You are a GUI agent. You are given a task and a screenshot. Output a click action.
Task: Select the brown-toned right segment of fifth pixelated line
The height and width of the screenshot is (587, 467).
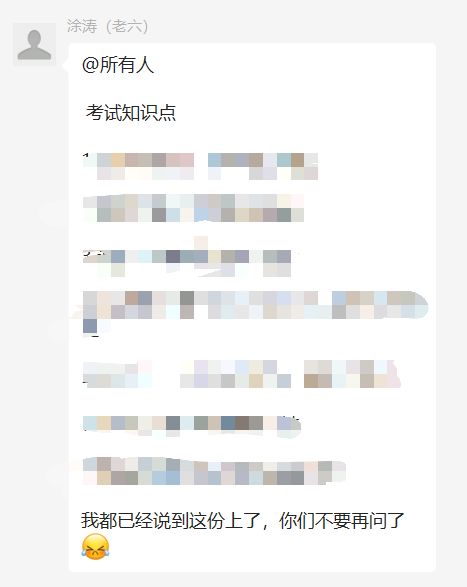[352, 374]
